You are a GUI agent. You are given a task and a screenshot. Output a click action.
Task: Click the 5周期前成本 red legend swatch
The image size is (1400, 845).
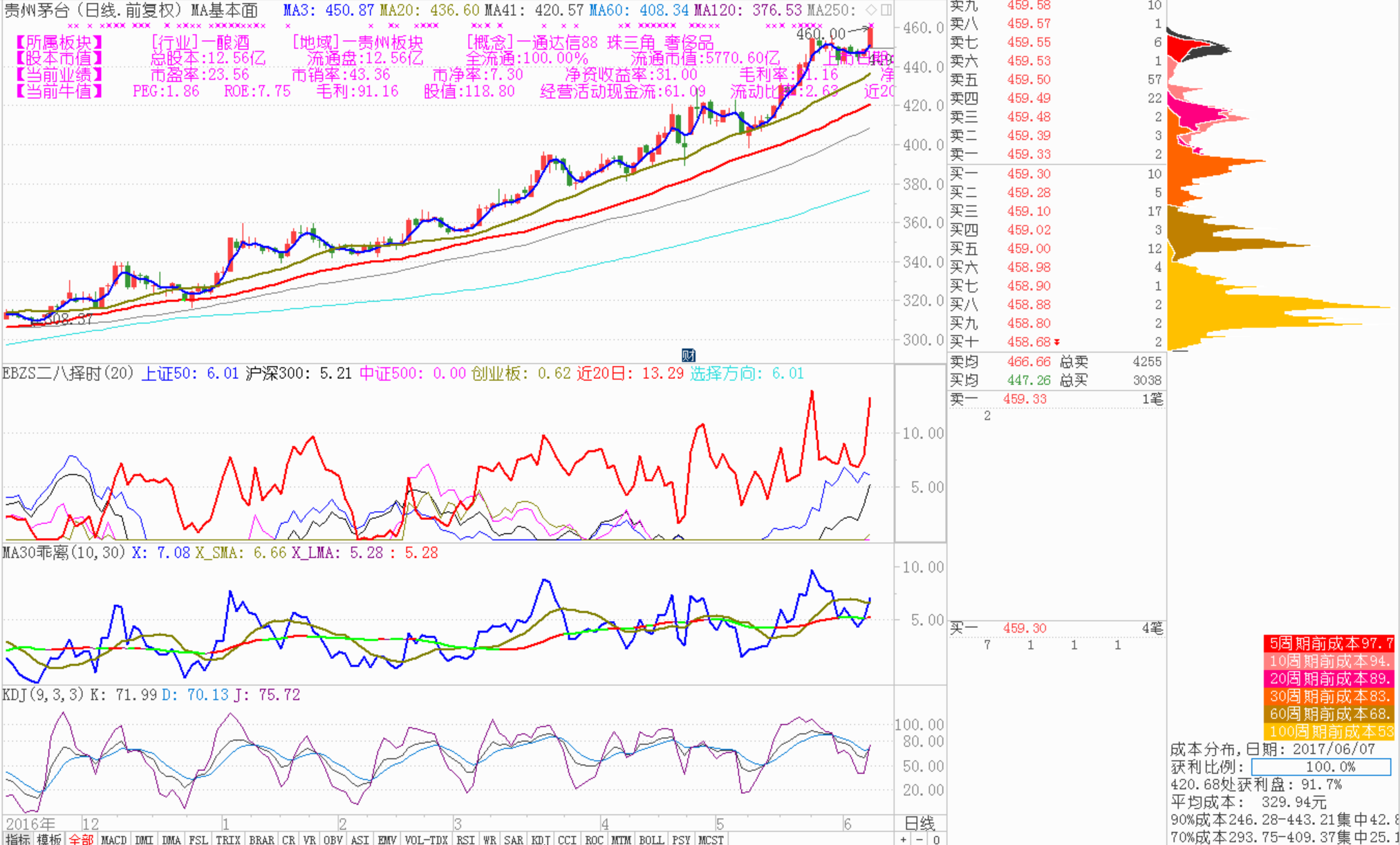1329,643
